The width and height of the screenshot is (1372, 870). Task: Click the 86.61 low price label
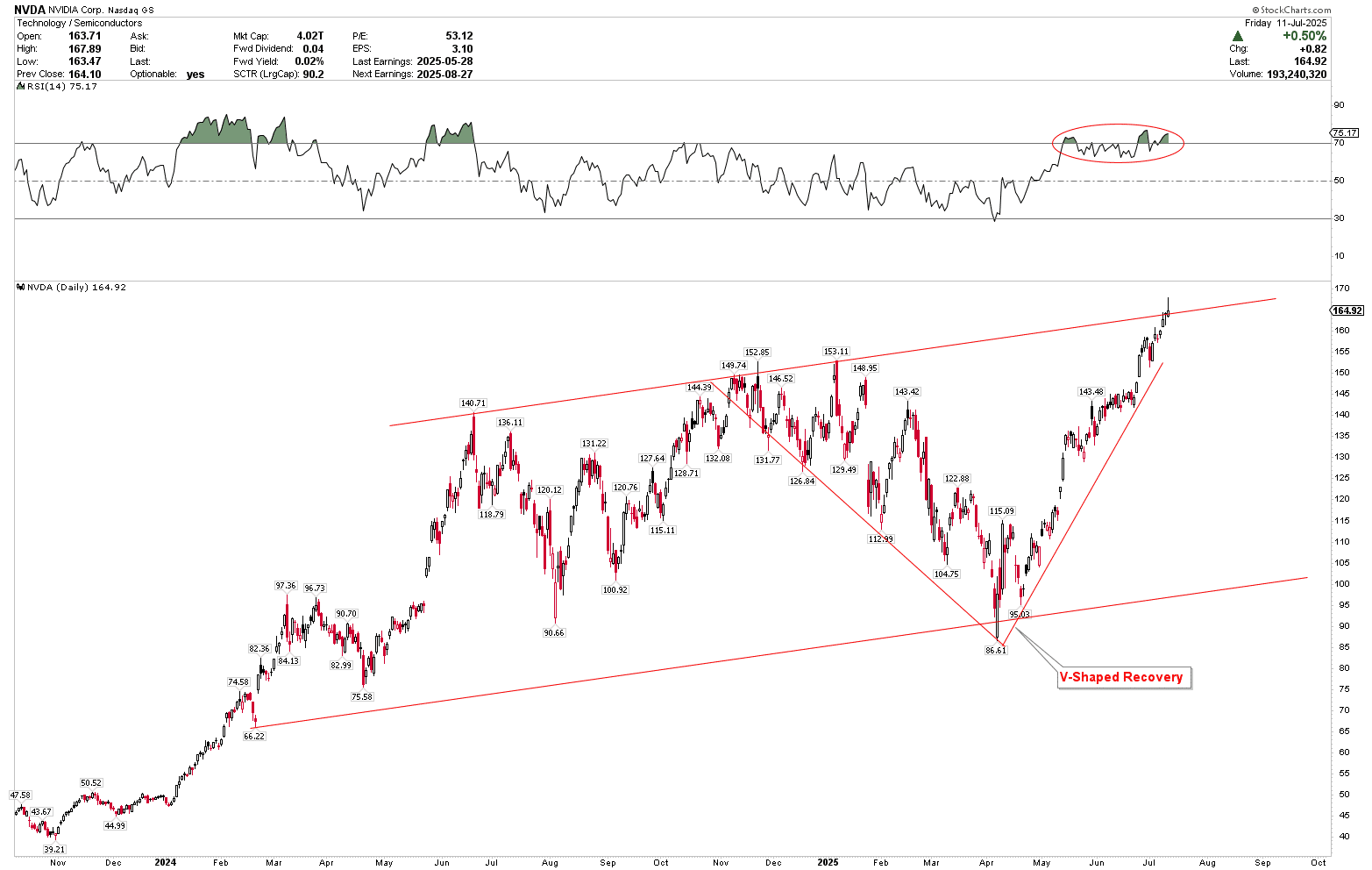pos(996,650)
